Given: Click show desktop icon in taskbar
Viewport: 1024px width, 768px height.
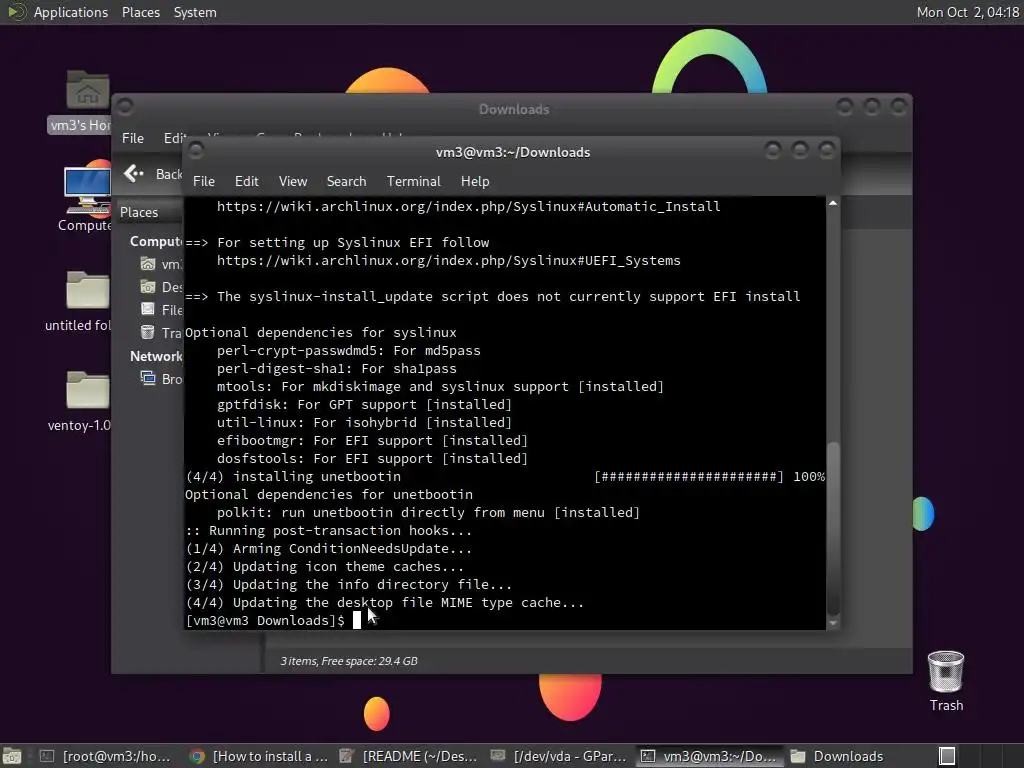Looking at the screenshot, I should tap(13, 756).
